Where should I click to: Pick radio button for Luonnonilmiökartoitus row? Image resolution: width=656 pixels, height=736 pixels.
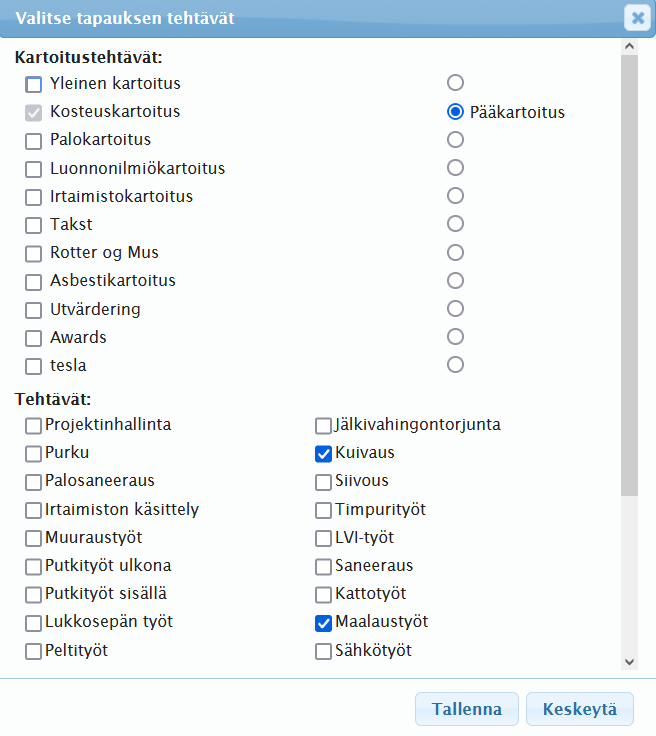(x=456, y=168)
